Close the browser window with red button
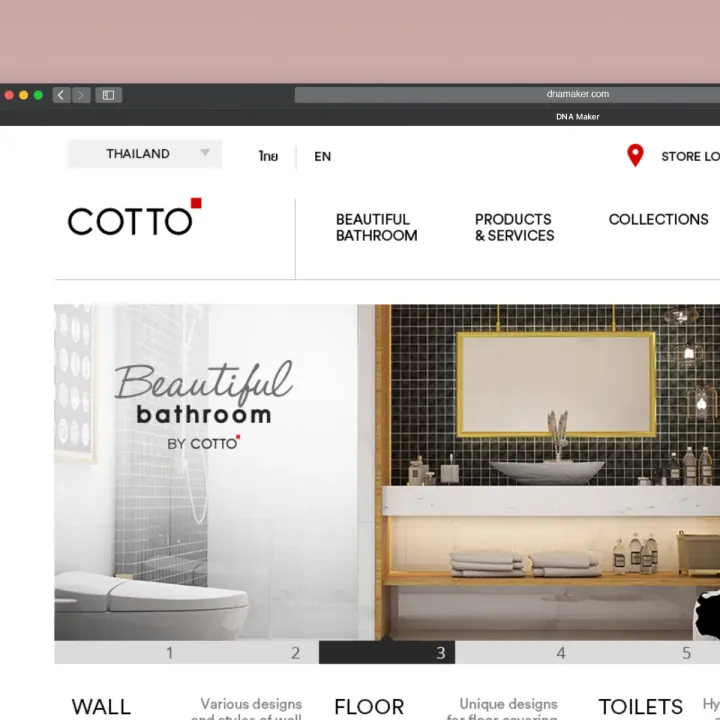Screen dimensions: 720x720 click(x=9, y=95)
